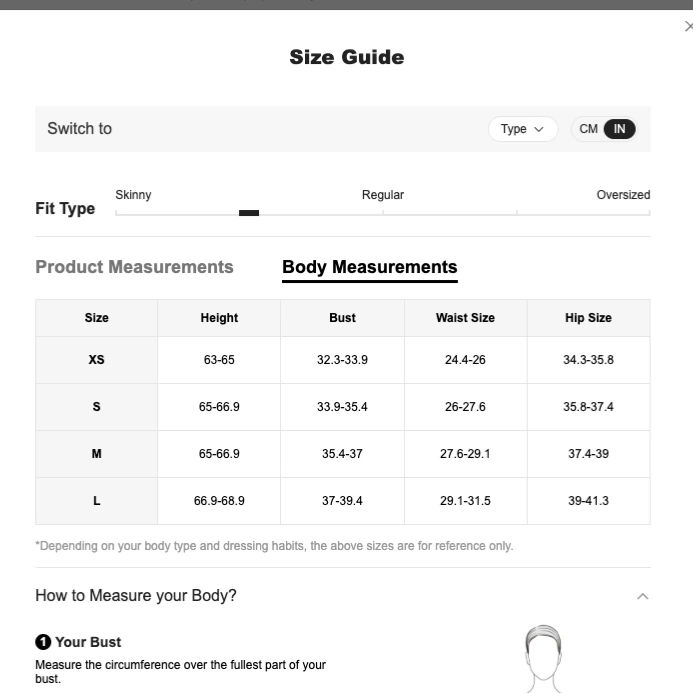Click the body figure illustration
The width and height of the screenshot is (693, 693).
pyautogui.click(x=543, y=659)
